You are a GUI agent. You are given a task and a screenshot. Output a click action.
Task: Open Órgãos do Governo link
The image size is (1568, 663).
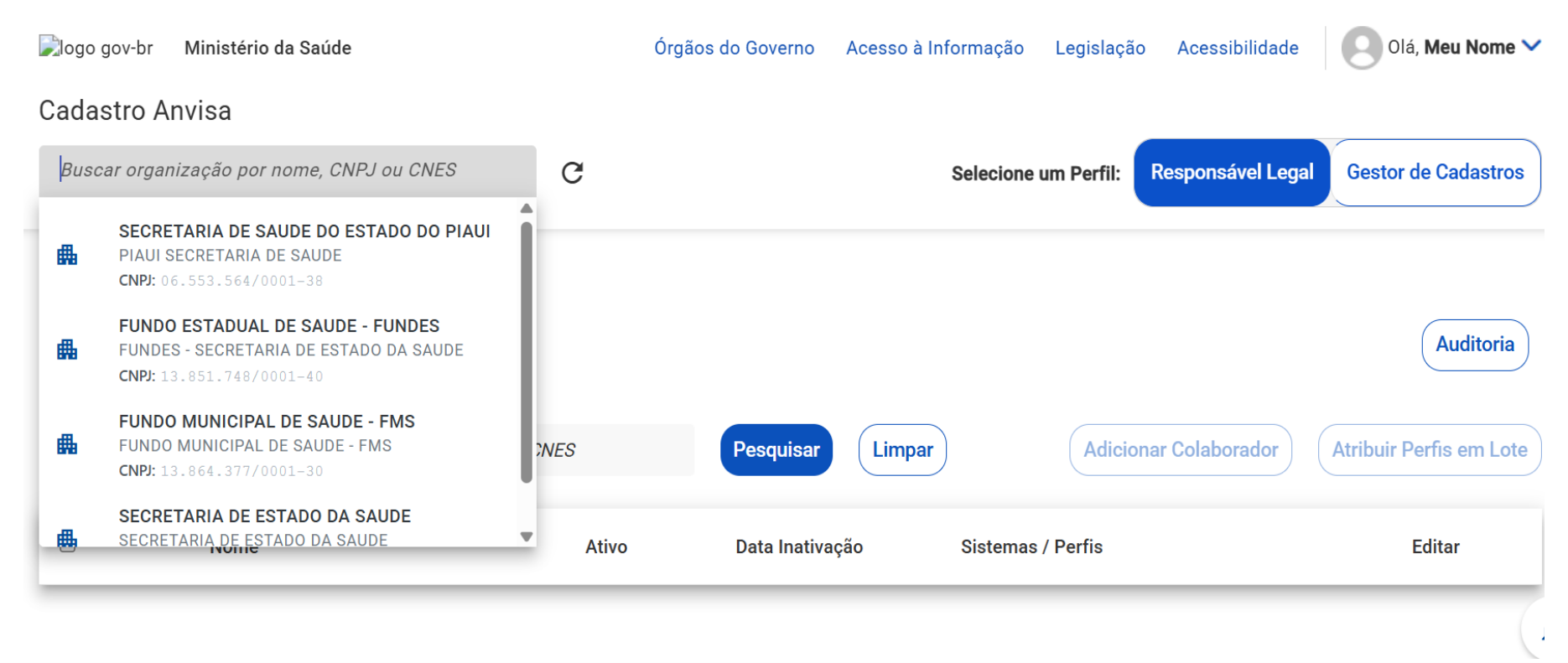click(735, 48)
